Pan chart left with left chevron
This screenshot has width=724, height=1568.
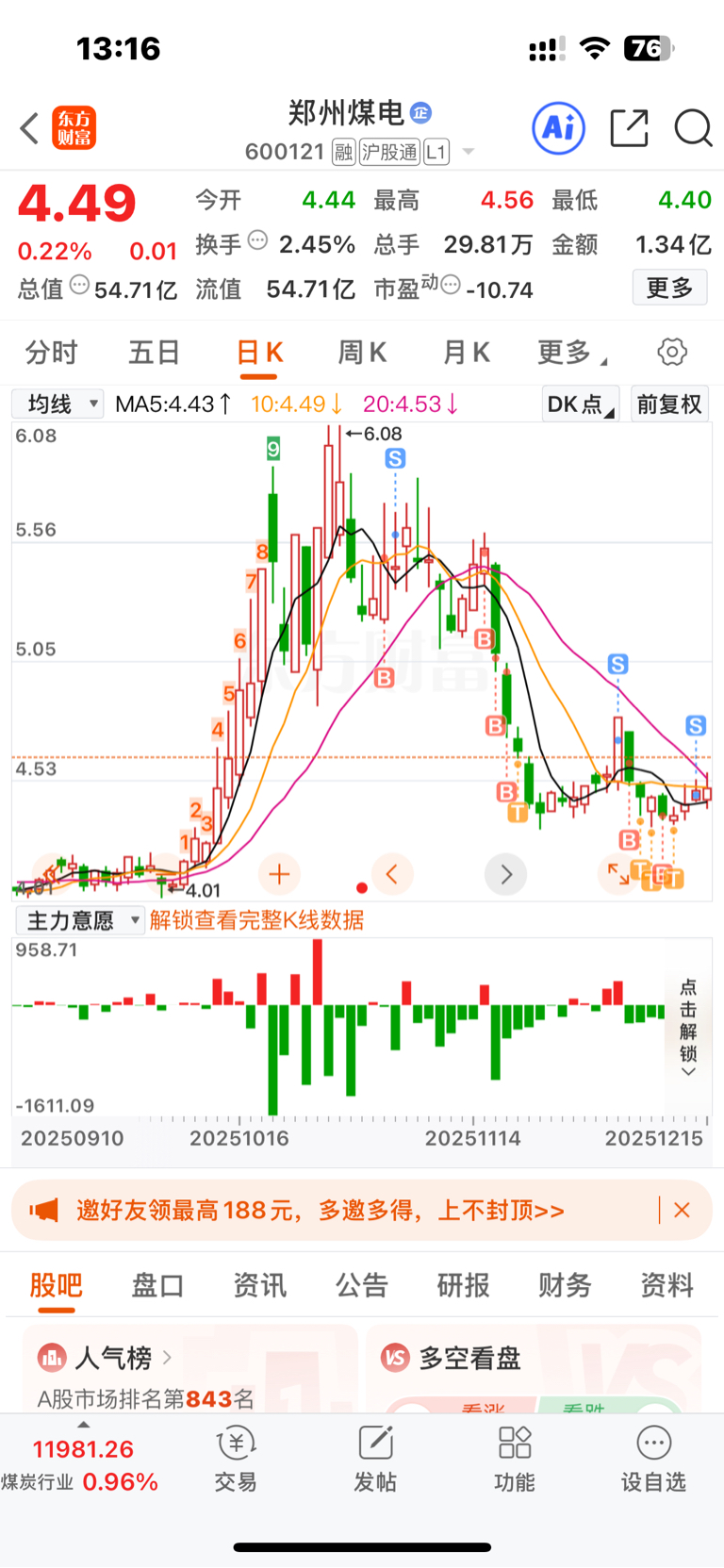coord(392,875)
